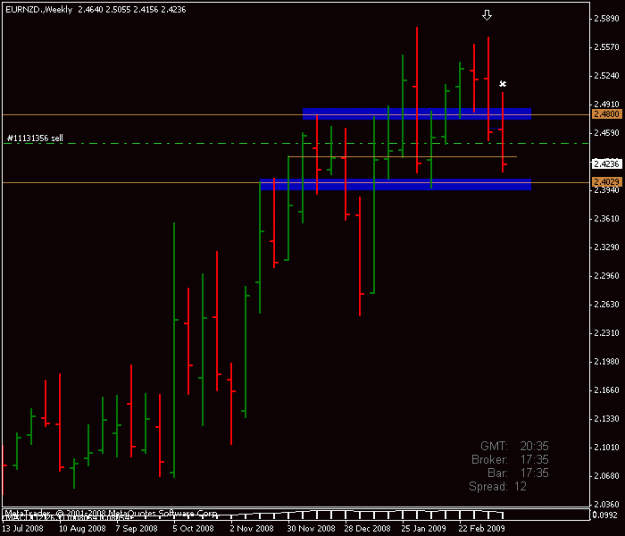The height and width of the screenshot is (536, 625).
Task: Click the 2.5890 price scale value
Action: (606, 18)
